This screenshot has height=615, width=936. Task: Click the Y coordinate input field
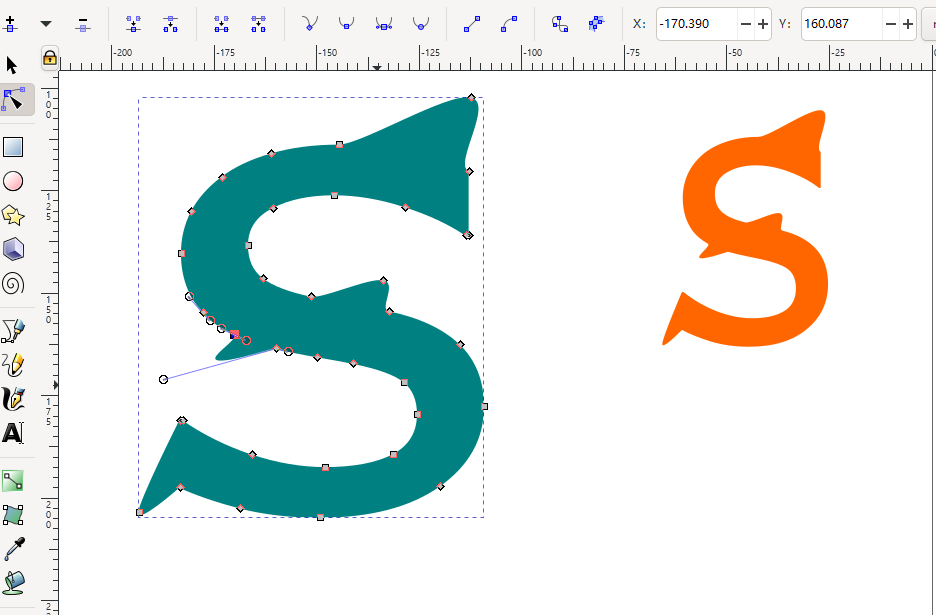coord(842,24)
